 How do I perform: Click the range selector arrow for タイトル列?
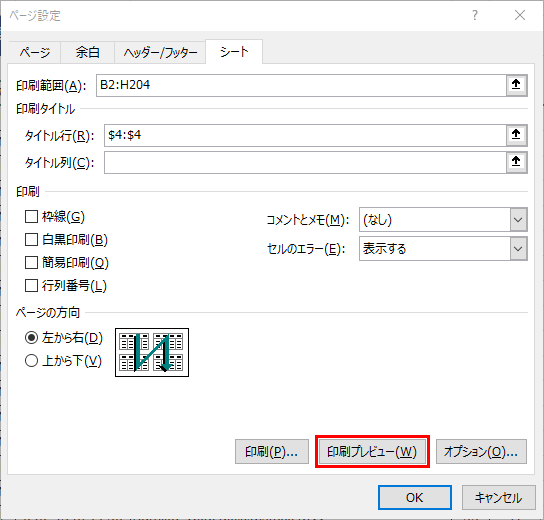516,162
